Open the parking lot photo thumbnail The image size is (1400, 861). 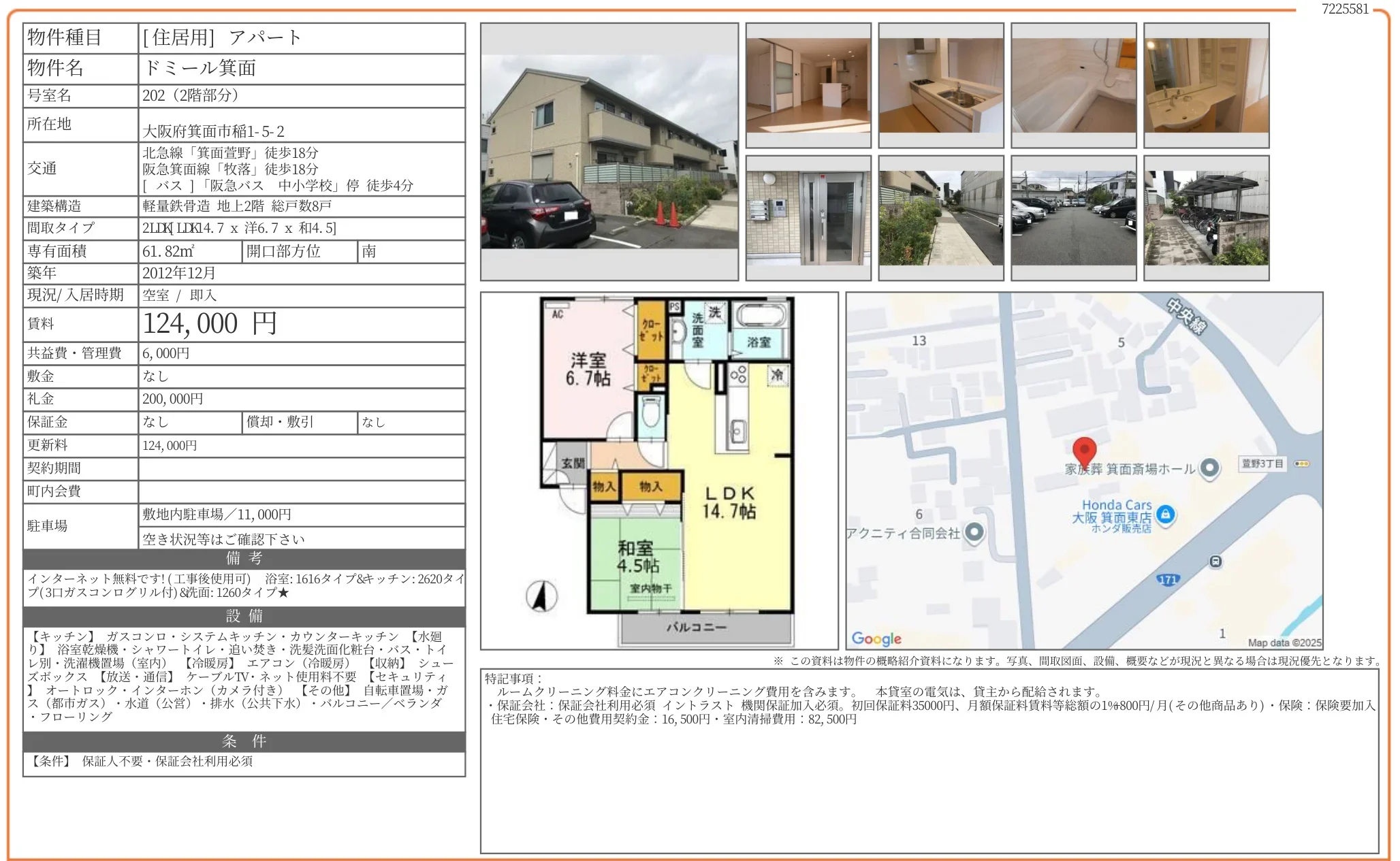(x=1073, y=218)
